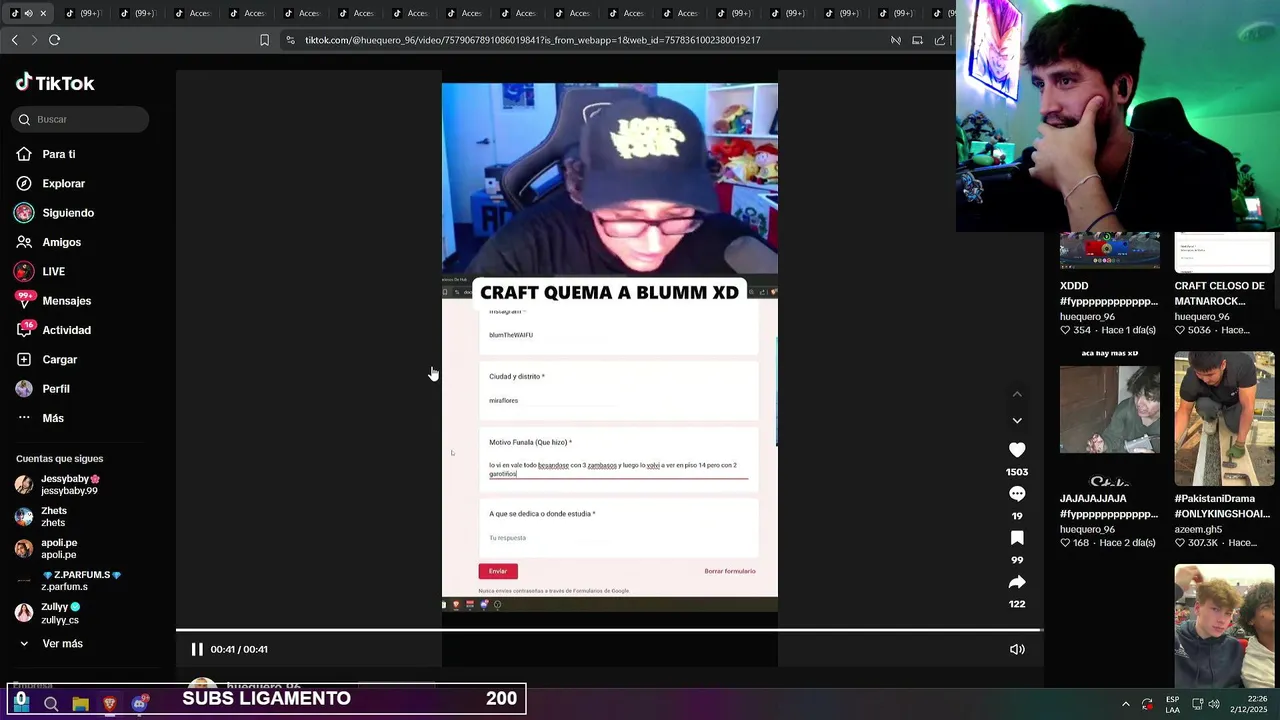Open the comments on the video

[1017, 494]
